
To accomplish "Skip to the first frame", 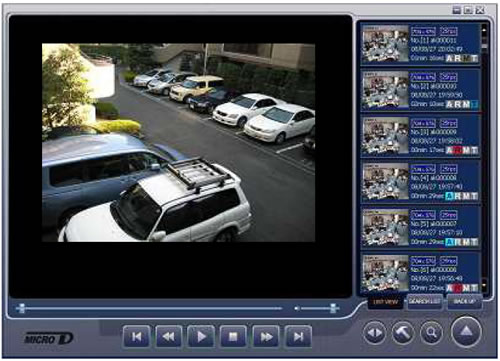I will 136,337.
